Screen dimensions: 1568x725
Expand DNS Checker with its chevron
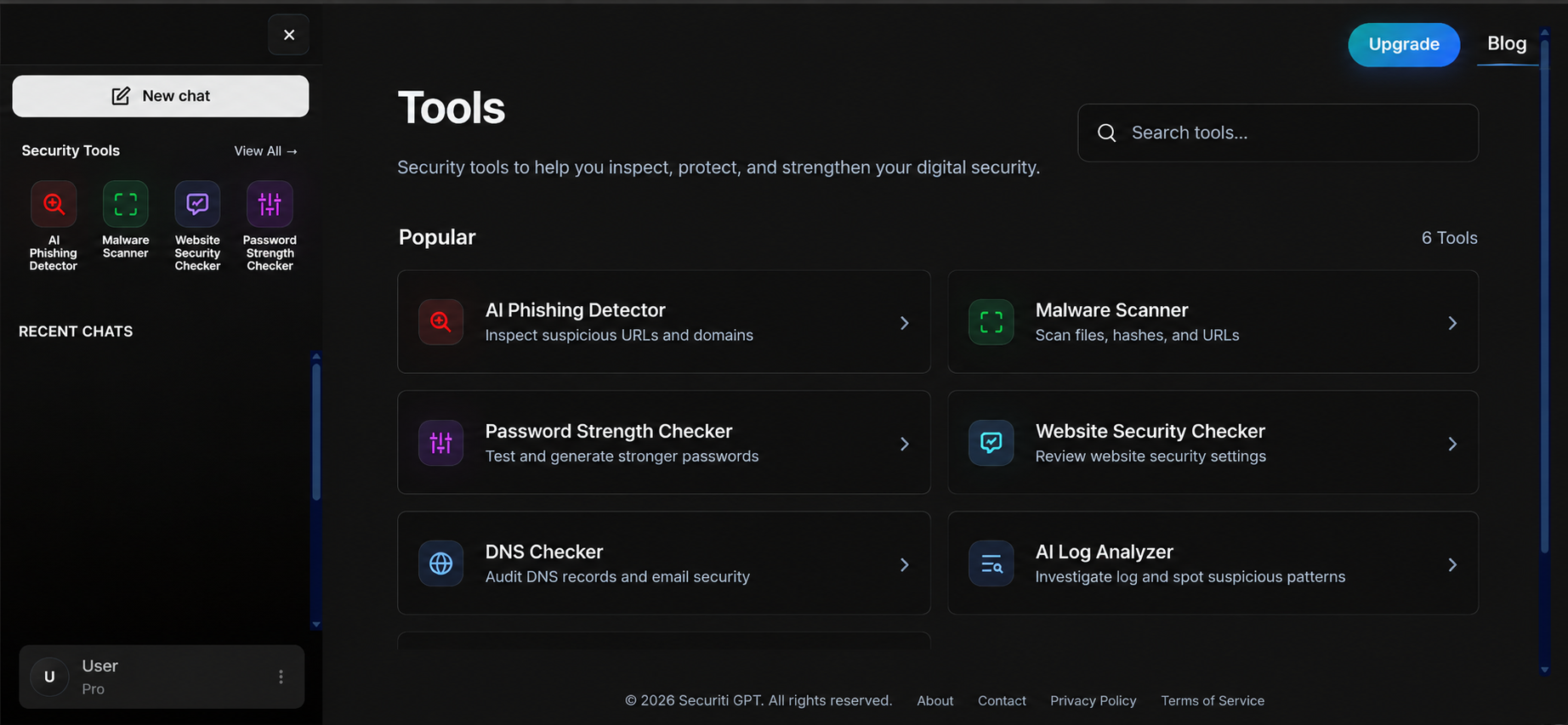(905, 564)
